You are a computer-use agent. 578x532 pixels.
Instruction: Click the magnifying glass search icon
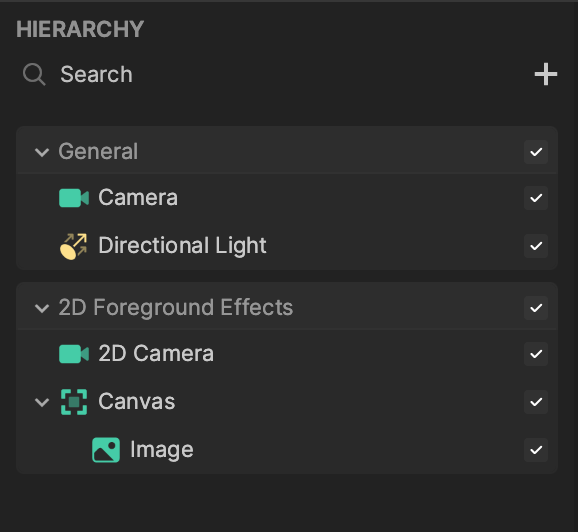click(x=34, y=74)
